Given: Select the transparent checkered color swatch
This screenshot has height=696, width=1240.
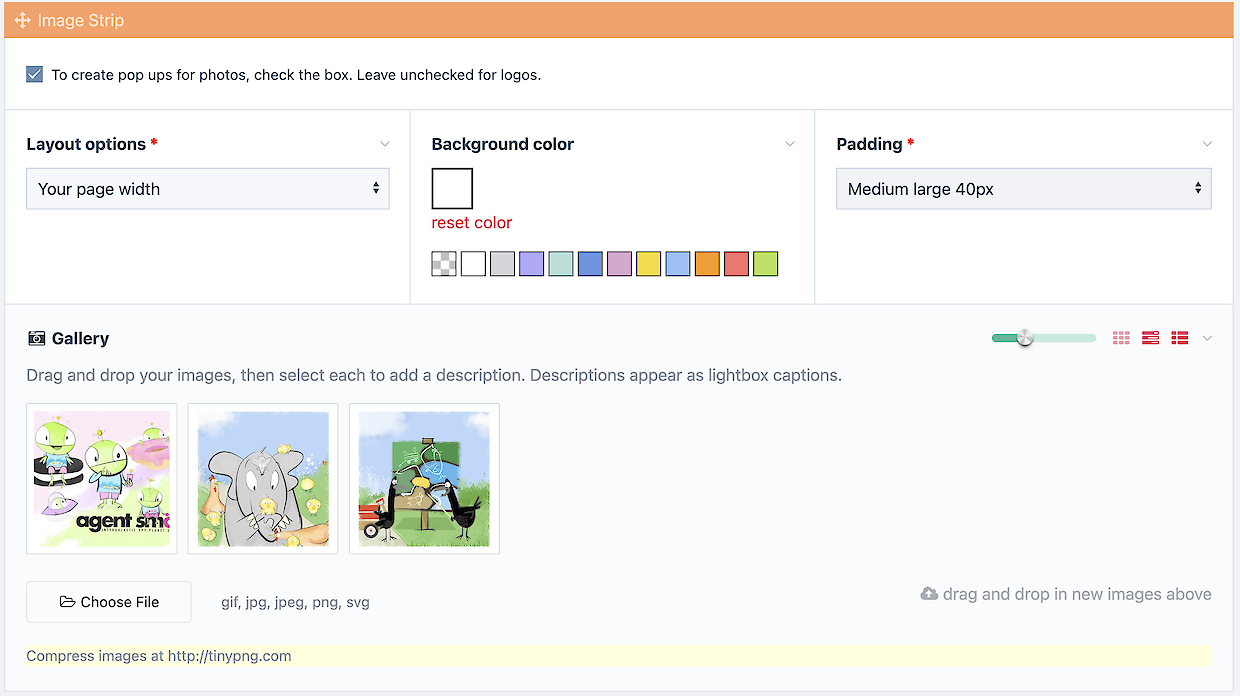Looking at the screenshot, I should (x=444, y=264).
